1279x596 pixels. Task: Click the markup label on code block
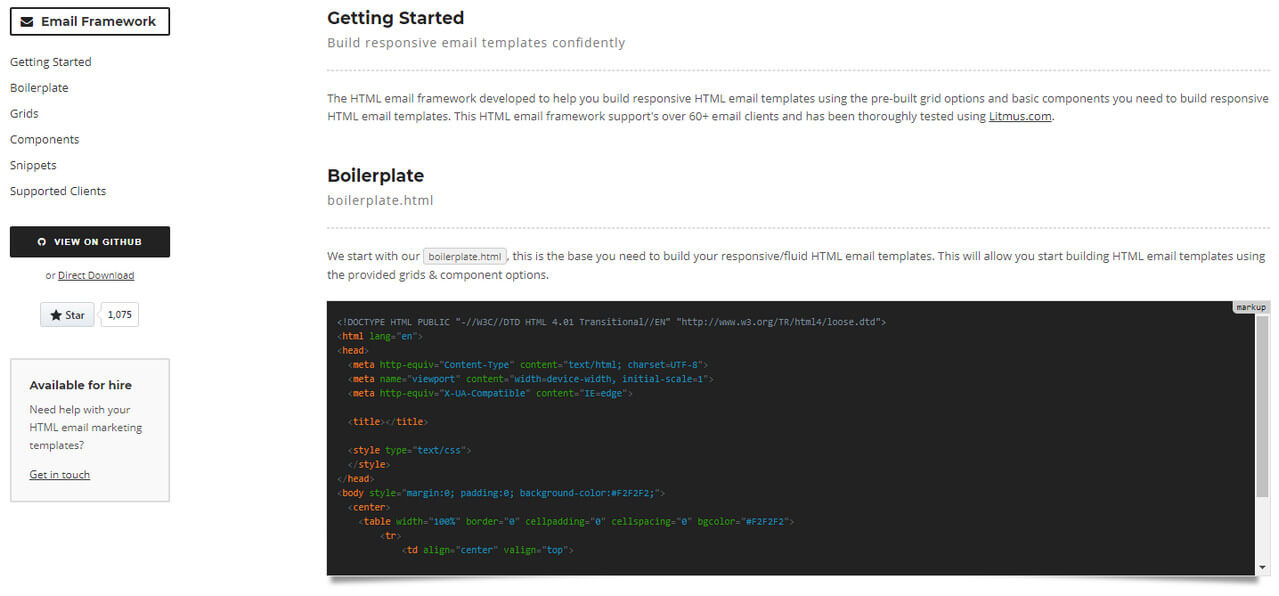point(1251,307)
